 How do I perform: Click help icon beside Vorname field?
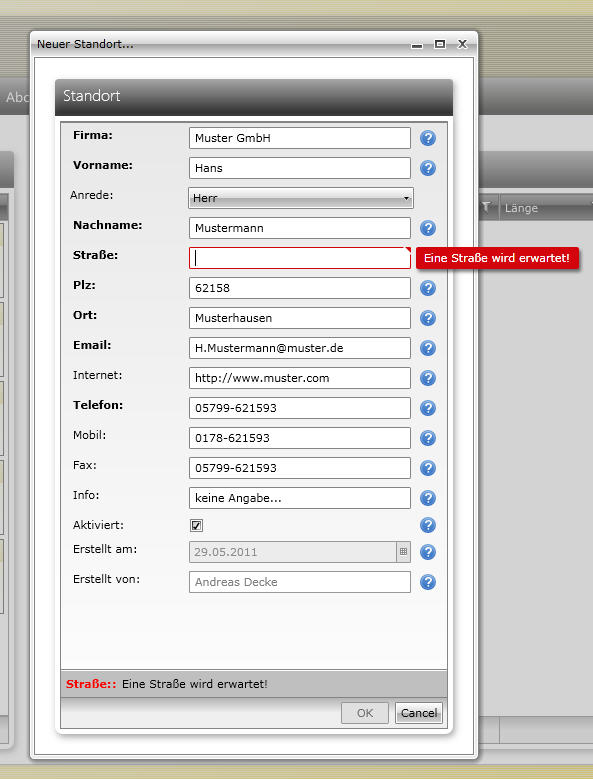pos(428,168)
